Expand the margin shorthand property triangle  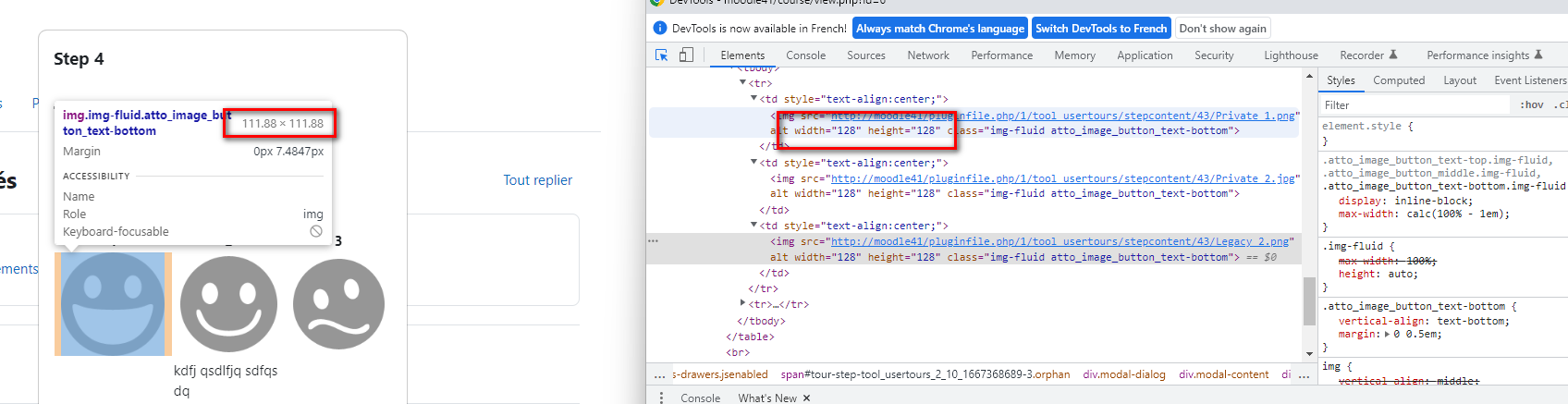(x=1389, y=335)
